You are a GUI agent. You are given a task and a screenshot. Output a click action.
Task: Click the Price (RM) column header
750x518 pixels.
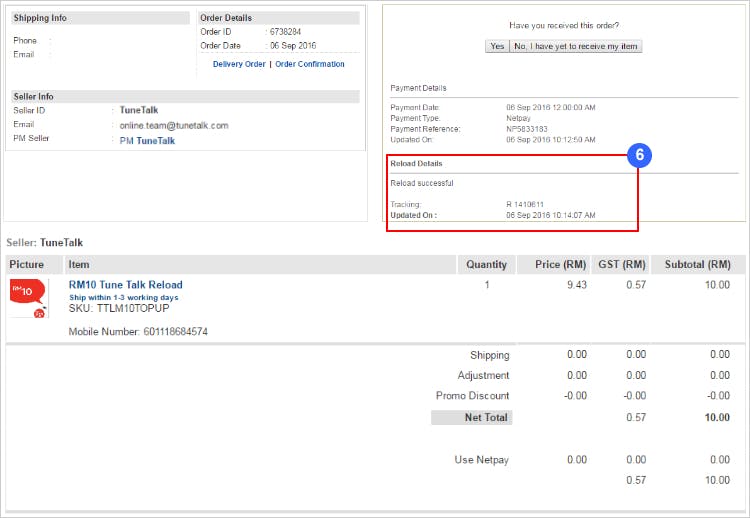(x=555, y=265)
